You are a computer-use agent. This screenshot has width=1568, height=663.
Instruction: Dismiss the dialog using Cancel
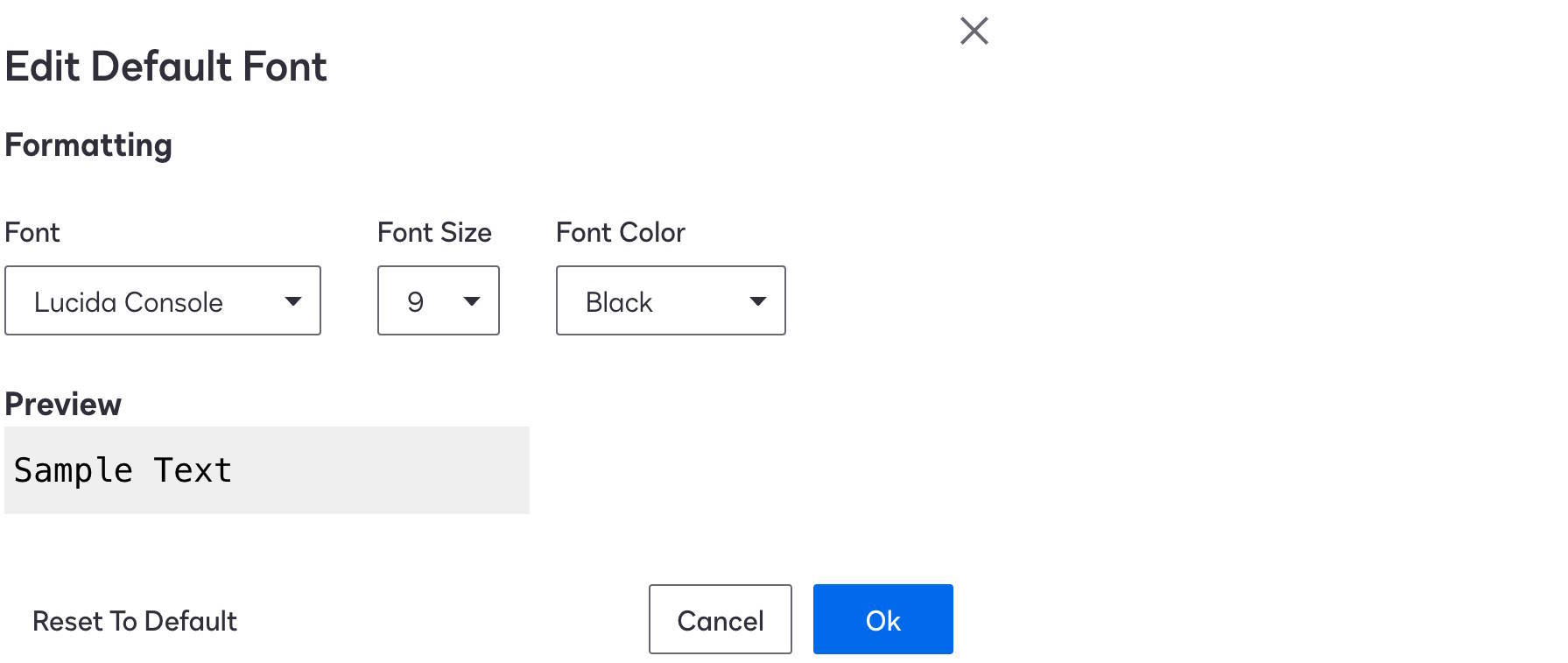tap(720, 619)
